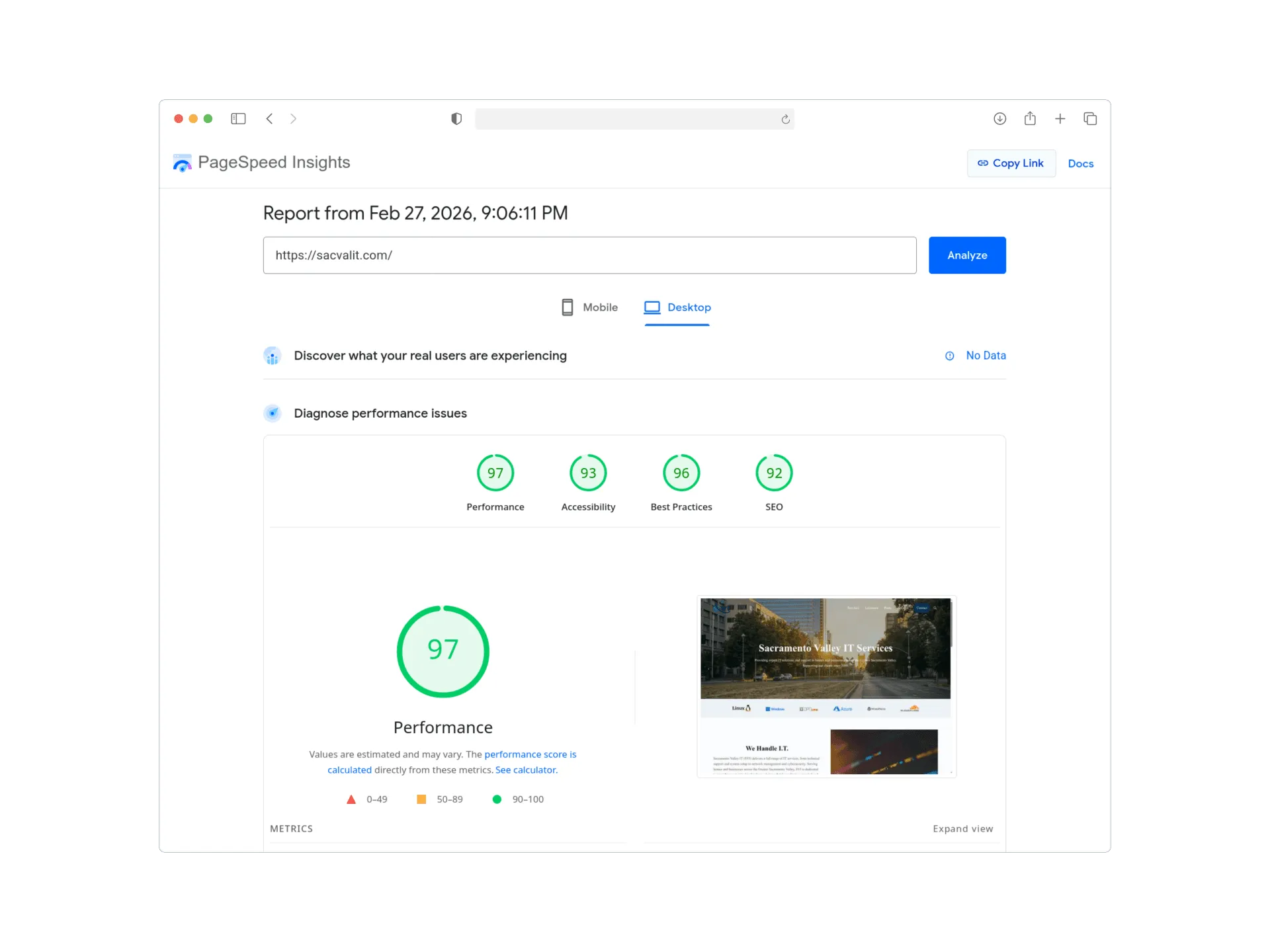Click the report date heading text

click(415, 213)
